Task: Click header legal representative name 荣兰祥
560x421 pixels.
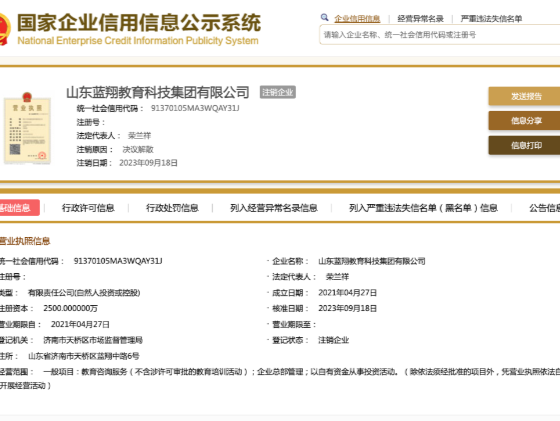Action: coord(139,136)
